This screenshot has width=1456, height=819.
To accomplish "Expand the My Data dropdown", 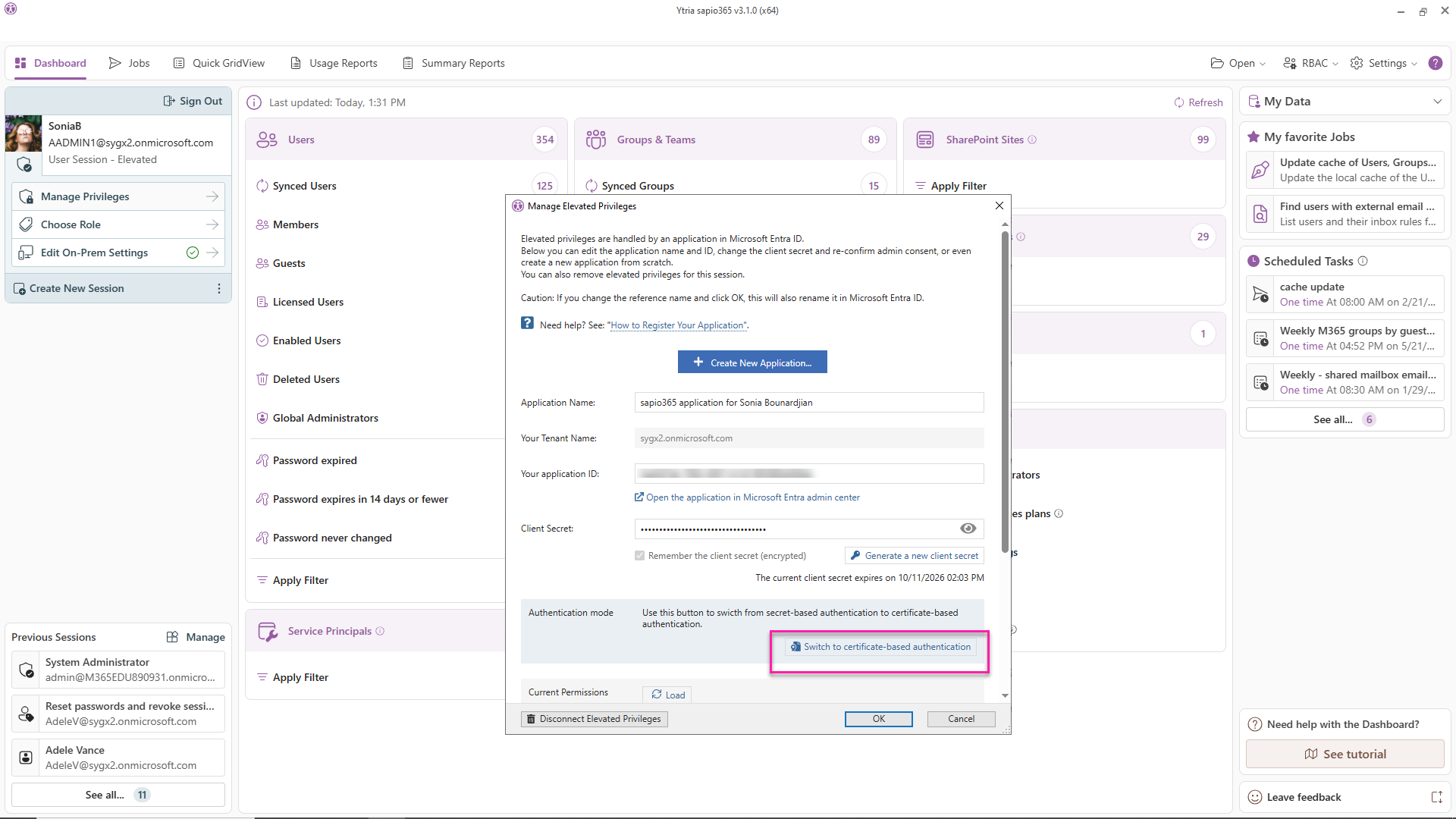I will coord(1437,102).
